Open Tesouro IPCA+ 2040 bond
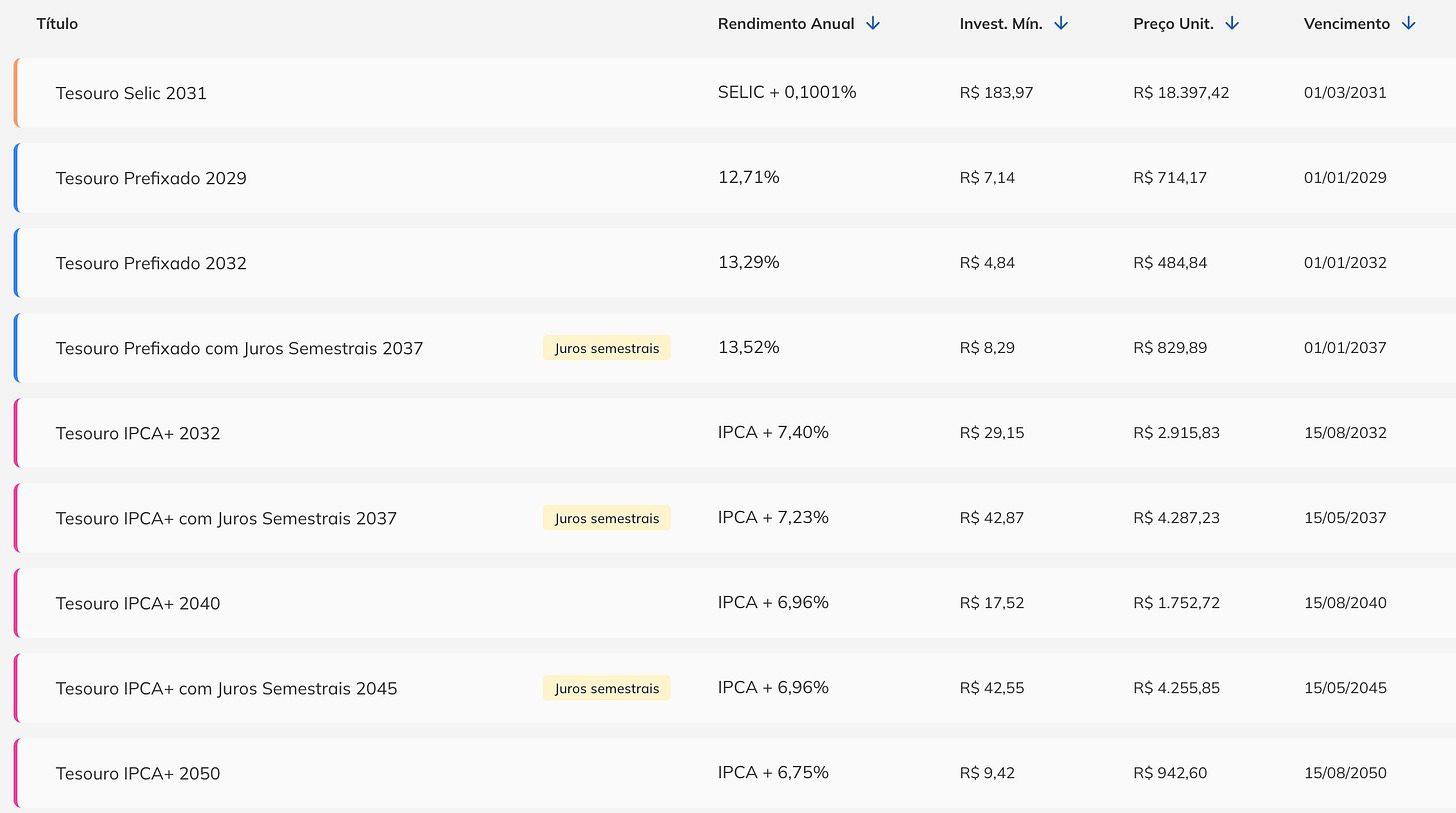 (138, 603)
